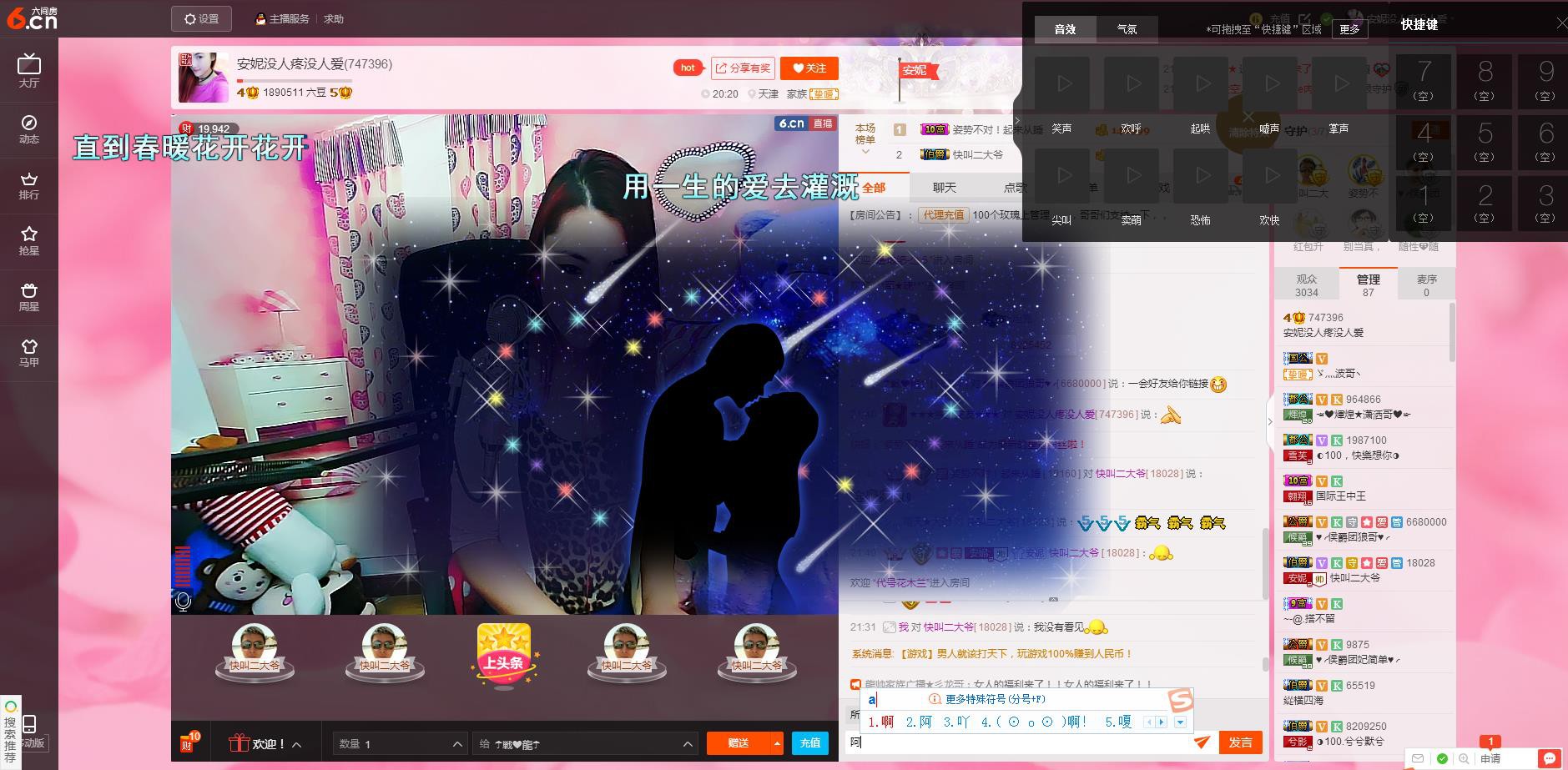The width and height of the screenshot is (1568, 770).
Task: Click the paper plane fly-screen icon
Action: coord(1202,742)
